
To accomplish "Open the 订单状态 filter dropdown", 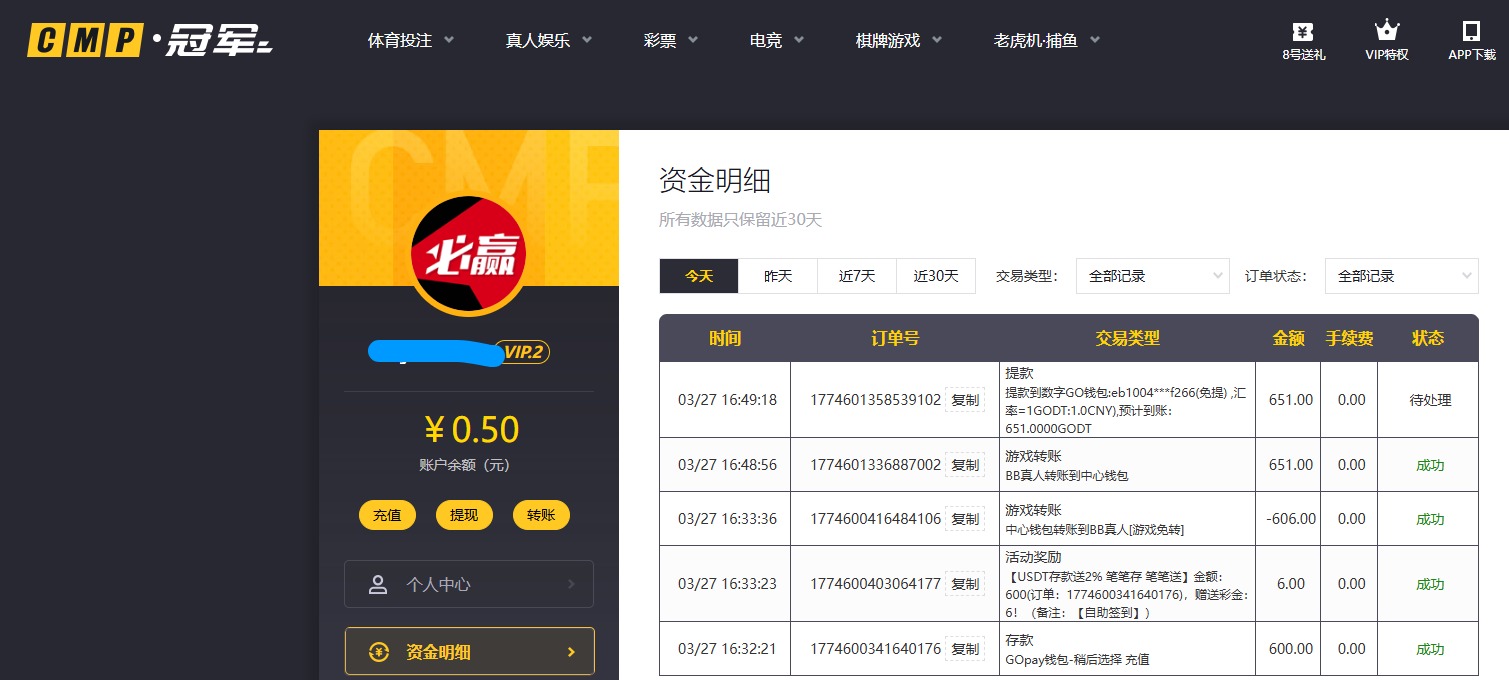I will point(1401,276).
